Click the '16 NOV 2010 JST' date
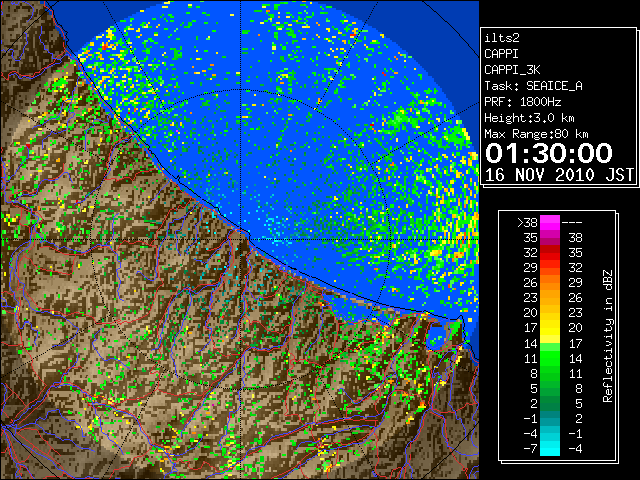 (559, 175)
